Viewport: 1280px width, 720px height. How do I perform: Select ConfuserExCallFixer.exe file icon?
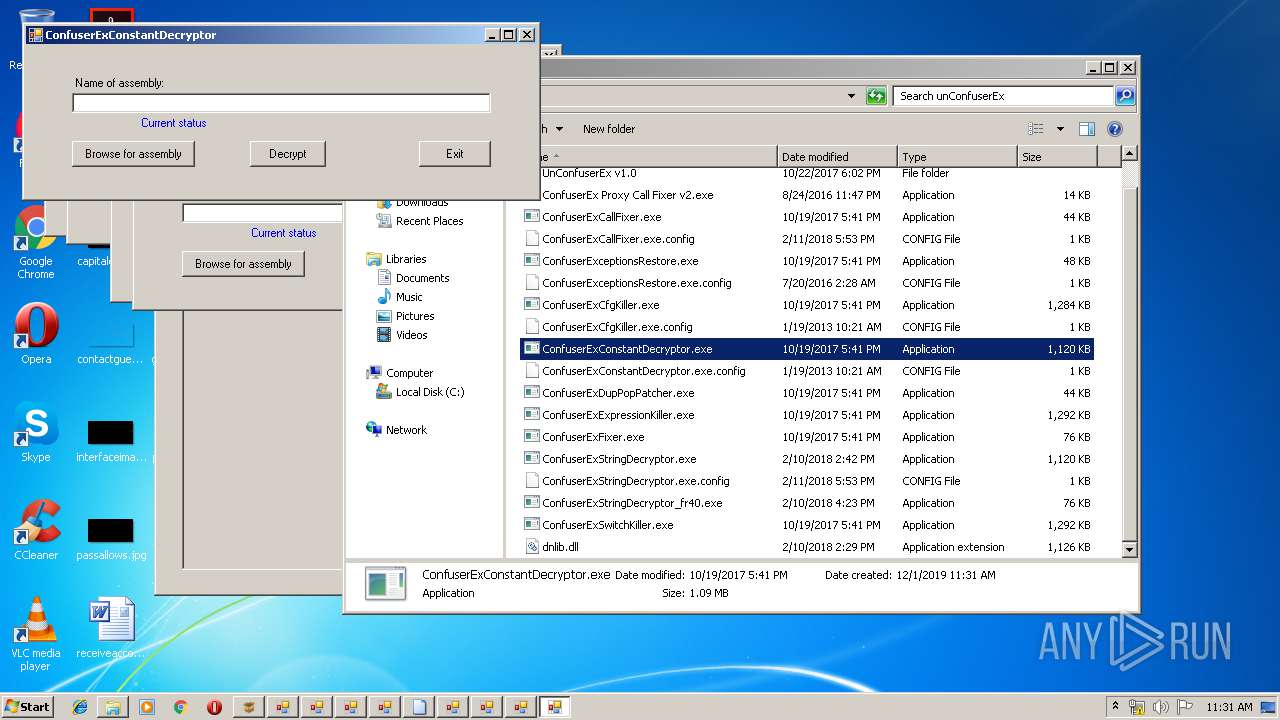point(532,217)
